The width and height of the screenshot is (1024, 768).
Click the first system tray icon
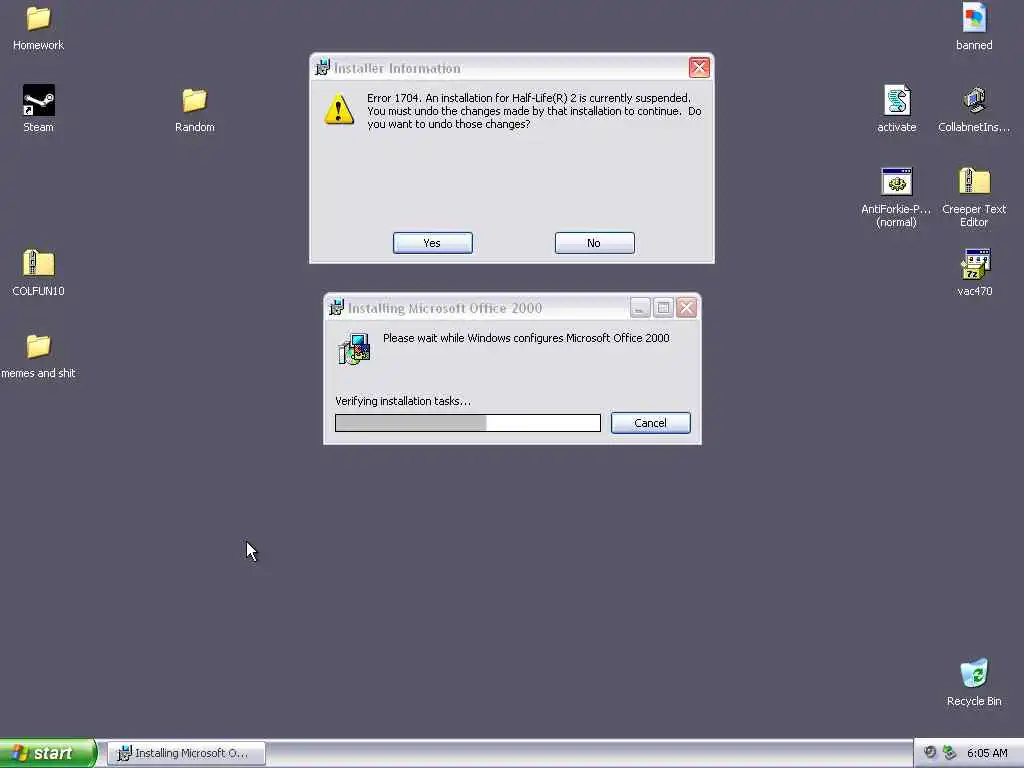pos(929,753)
